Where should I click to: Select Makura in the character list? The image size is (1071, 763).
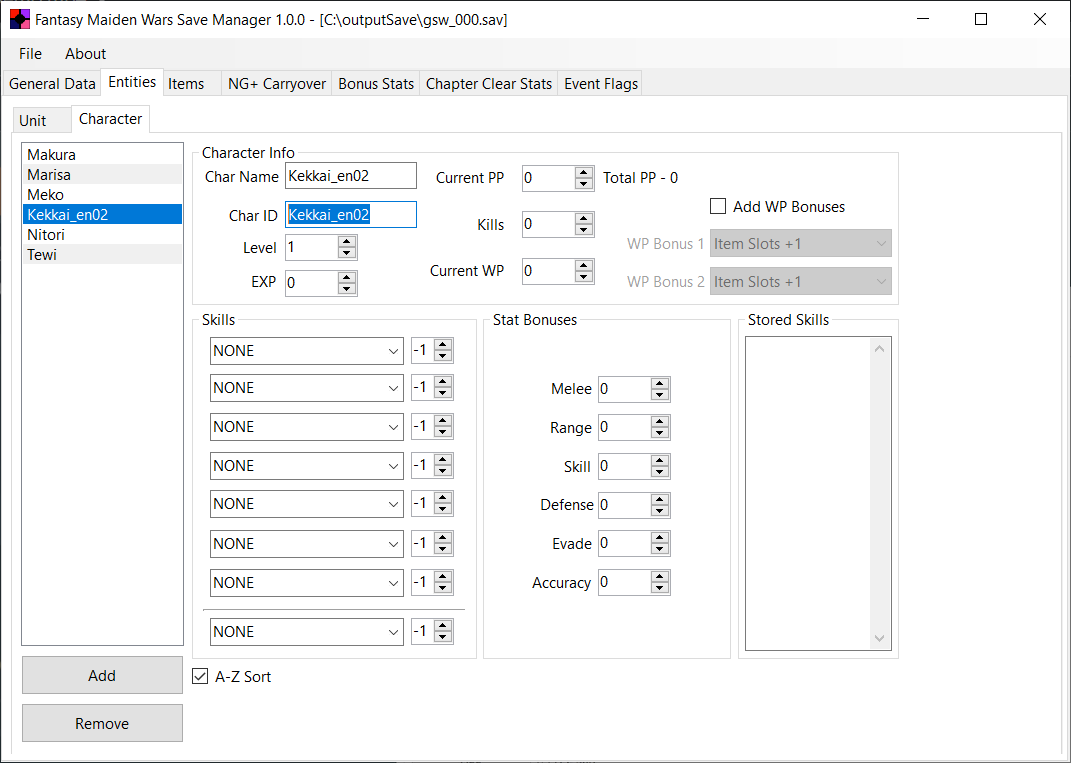[102, 154]
